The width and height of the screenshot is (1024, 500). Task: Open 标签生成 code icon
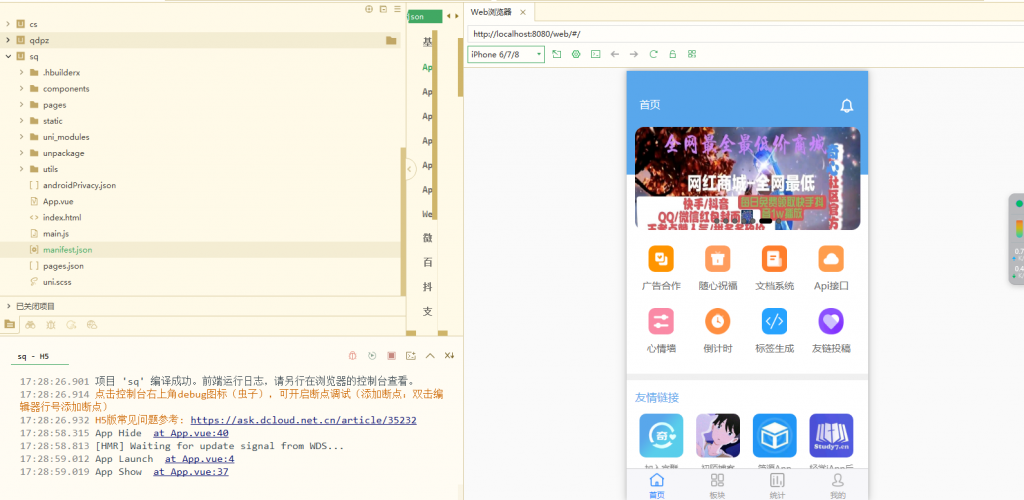tap(775, 321)
